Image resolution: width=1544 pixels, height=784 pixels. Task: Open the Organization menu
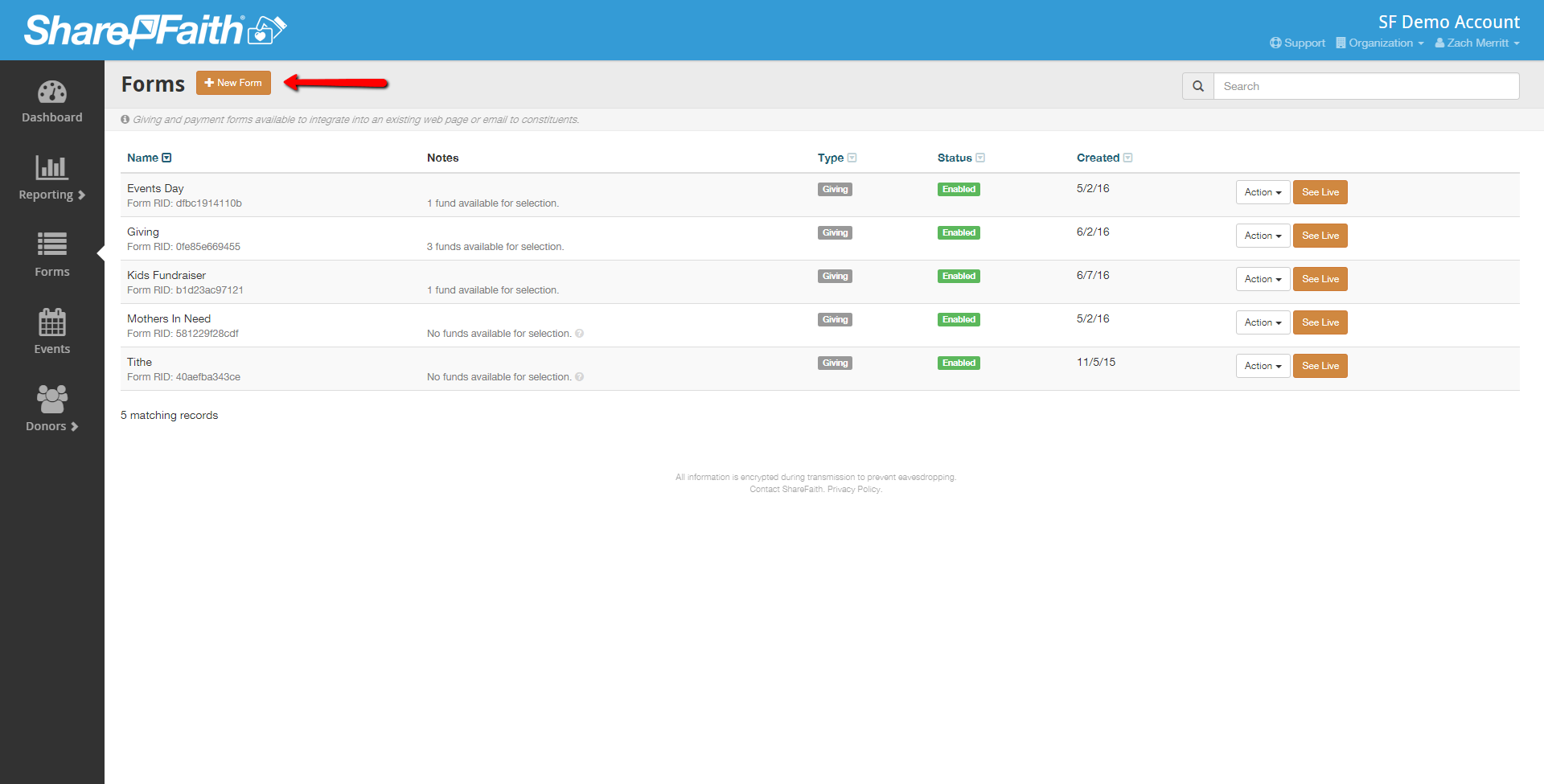[1380, 43]
